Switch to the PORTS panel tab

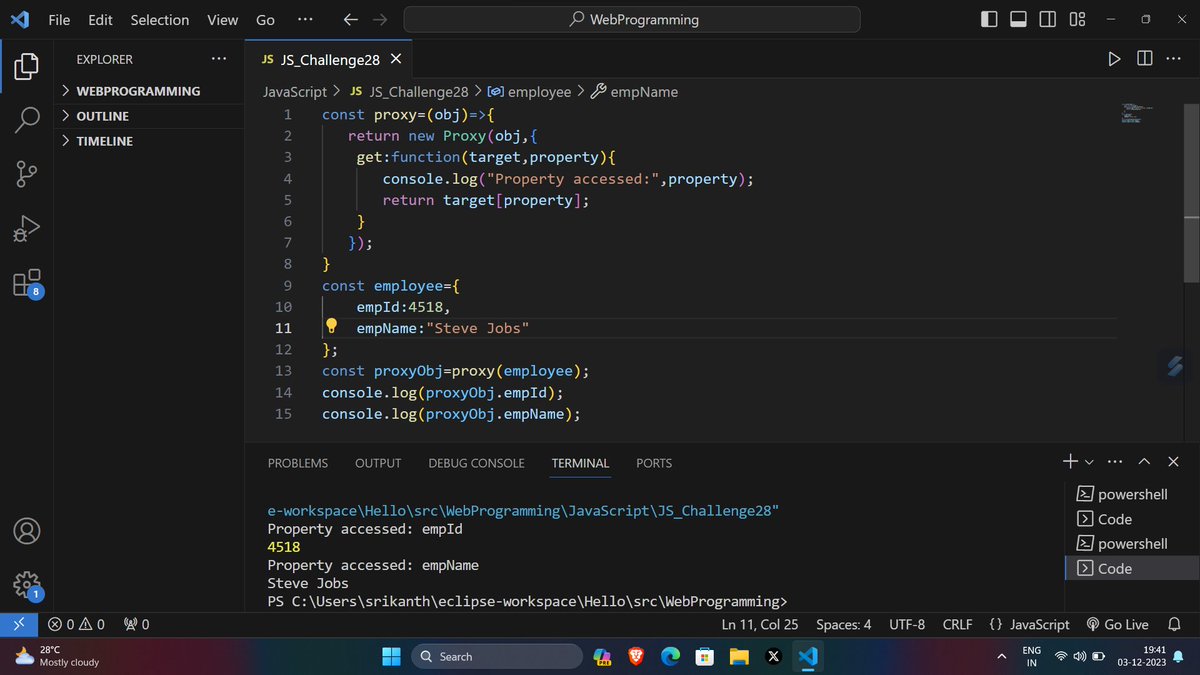[654, 463]
